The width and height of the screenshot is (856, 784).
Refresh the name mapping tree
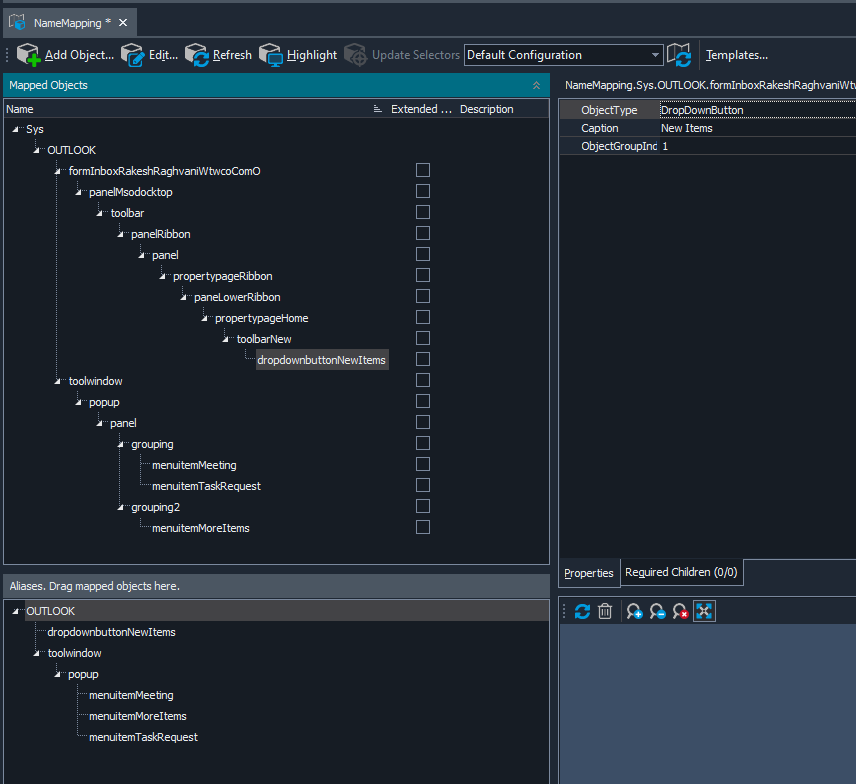pos(197,55)
